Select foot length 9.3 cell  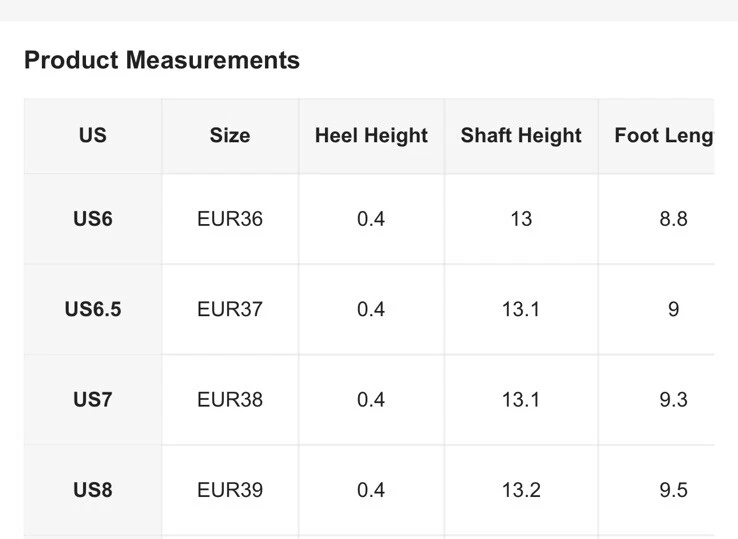pyautogui.click(x=673, y=400)
